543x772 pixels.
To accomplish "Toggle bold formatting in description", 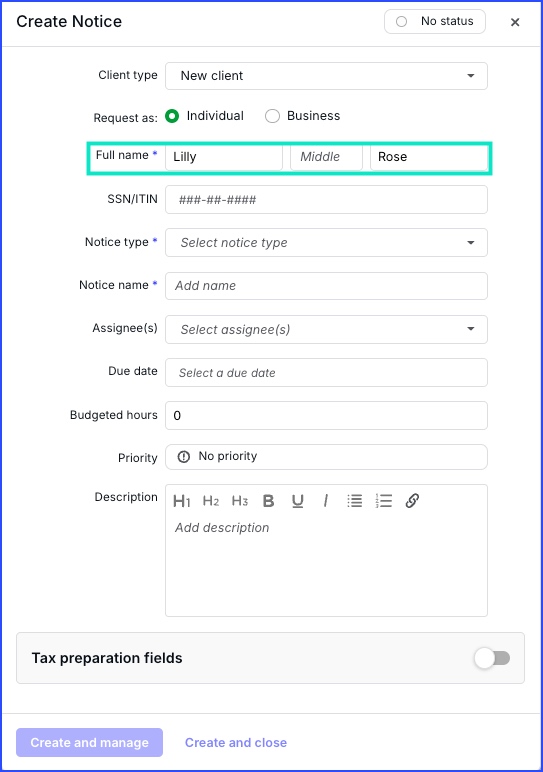I will point(268,501).
